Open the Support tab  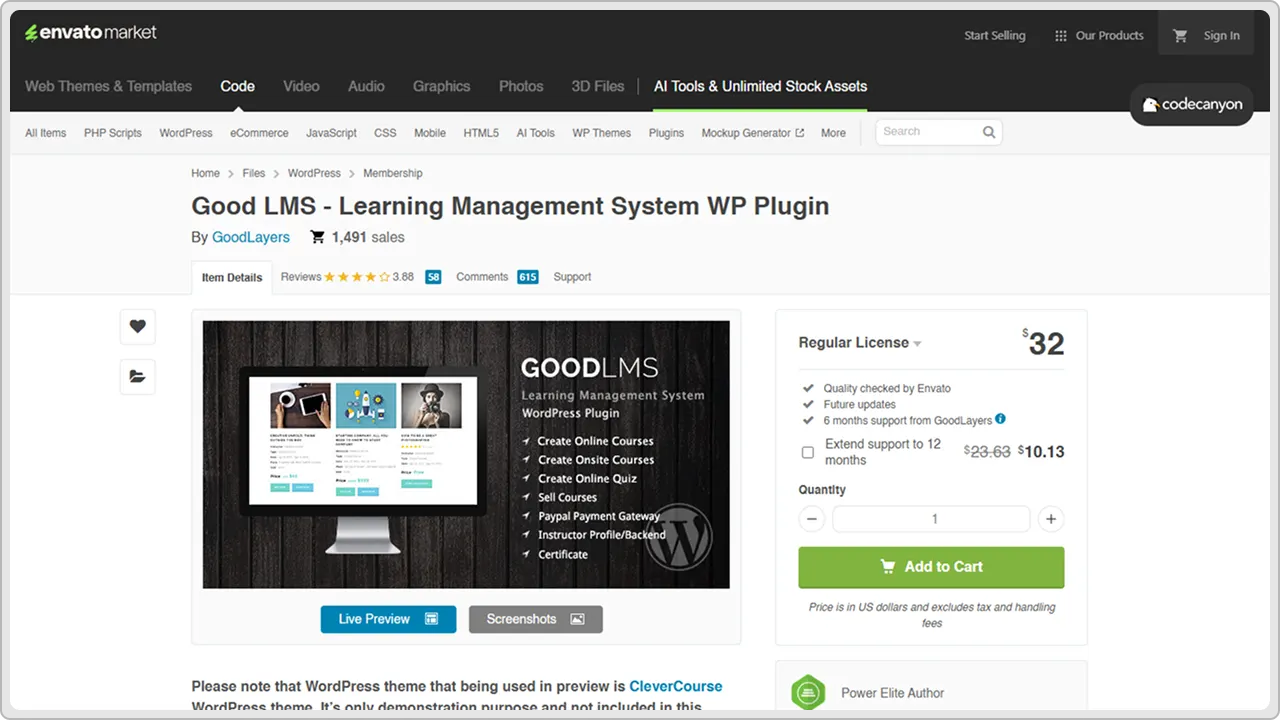pyautogui.click(x=572, y=277)
